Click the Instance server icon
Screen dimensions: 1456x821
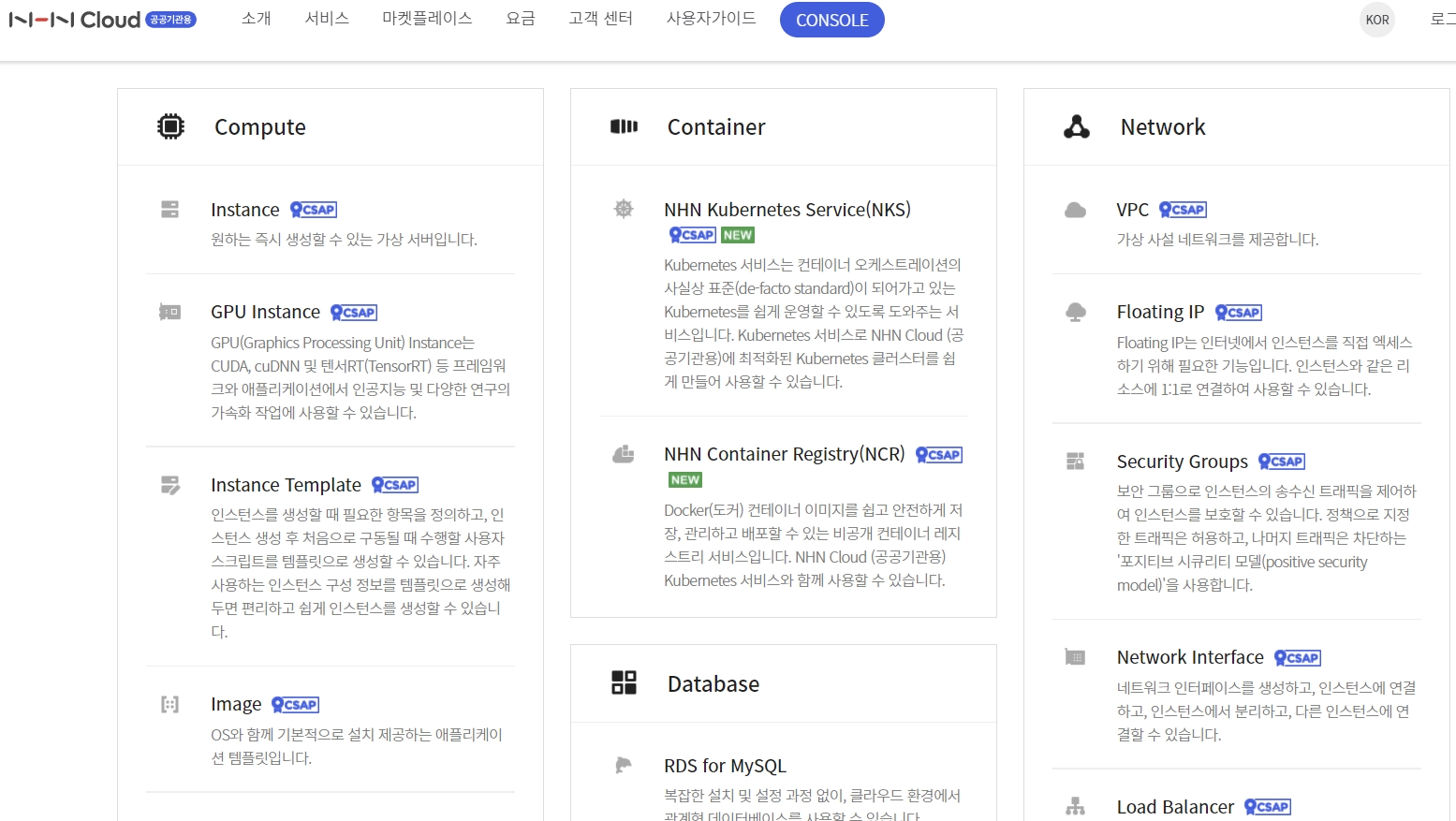click(169, 210)
